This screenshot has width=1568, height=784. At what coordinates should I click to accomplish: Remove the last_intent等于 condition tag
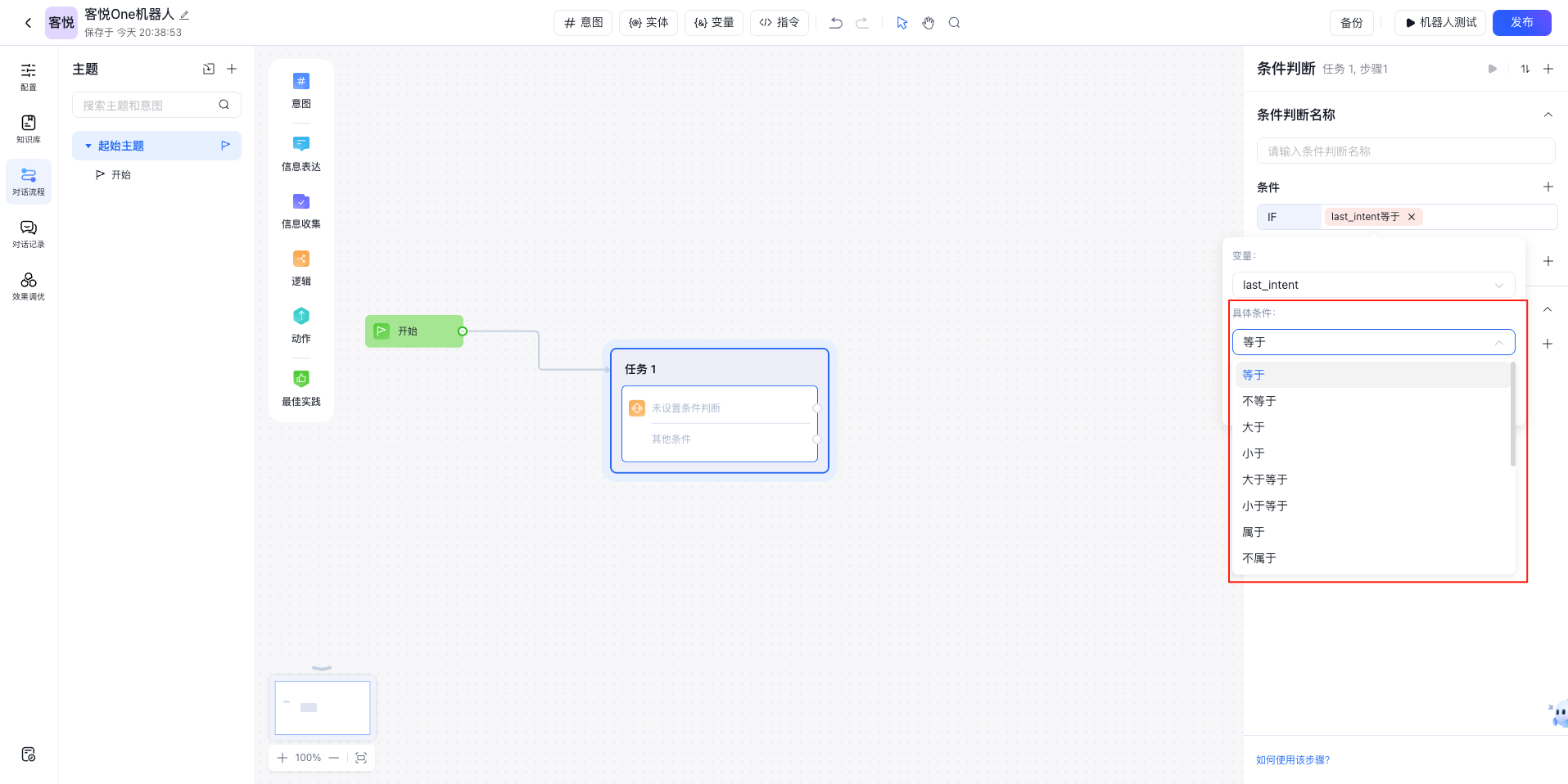[1412, 217]
